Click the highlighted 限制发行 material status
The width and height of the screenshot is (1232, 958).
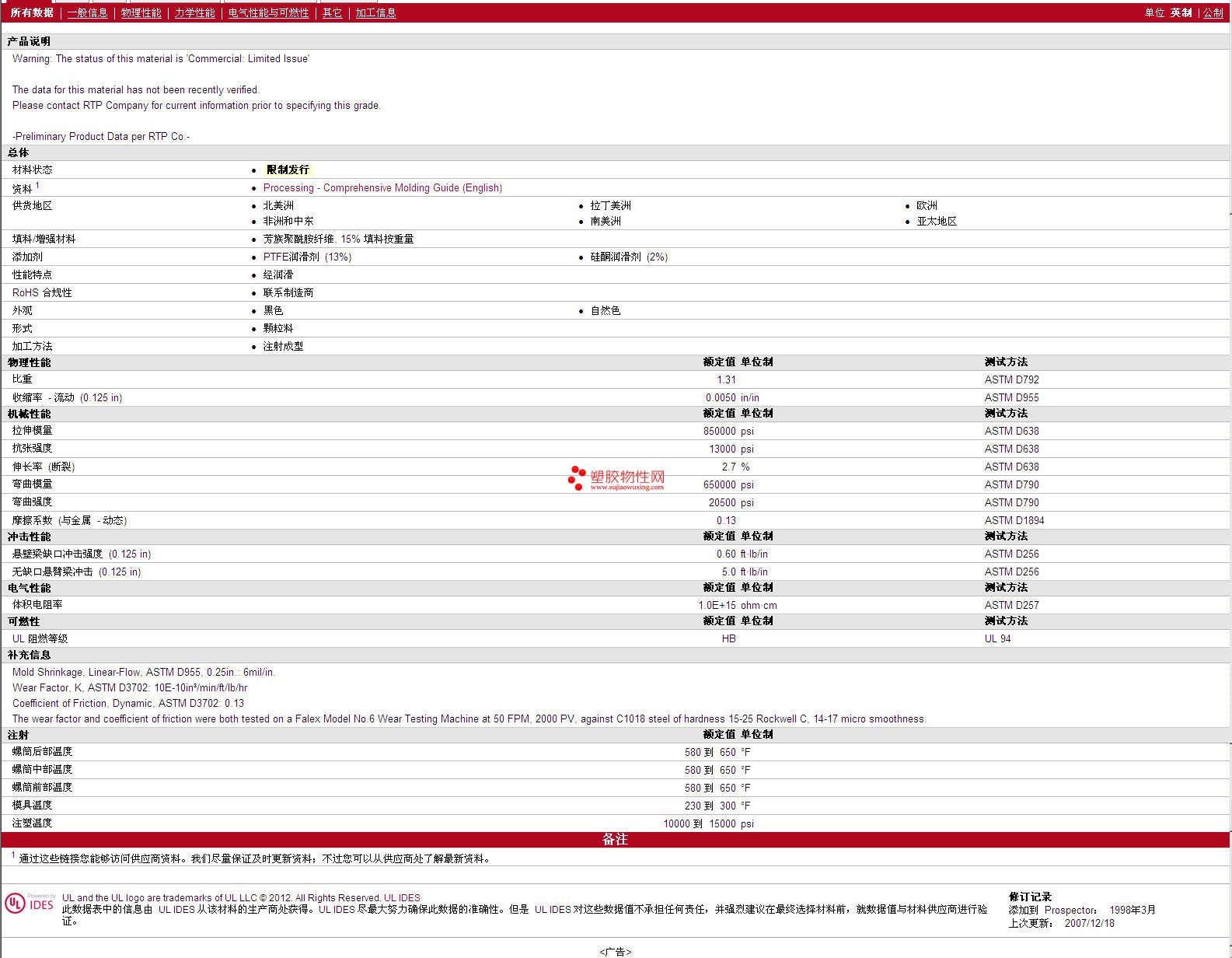(288, 170)
